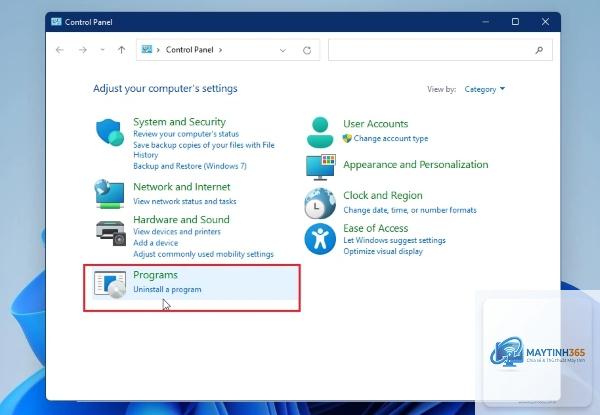600x415 pixels.
Task: Refresh the Control Panel view
Action: click(307, 50)
